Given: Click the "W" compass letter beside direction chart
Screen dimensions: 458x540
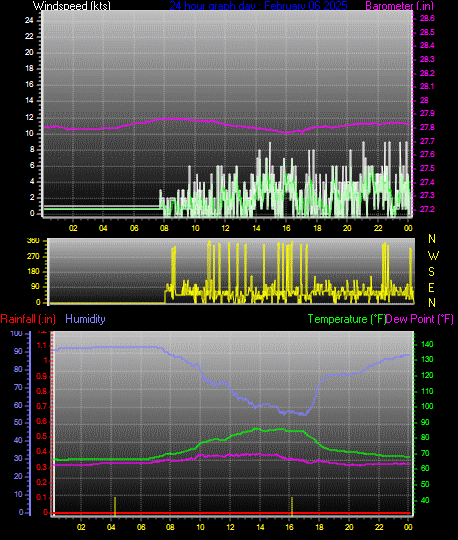Looking at the screenshot, I should [x=433, y=256].
